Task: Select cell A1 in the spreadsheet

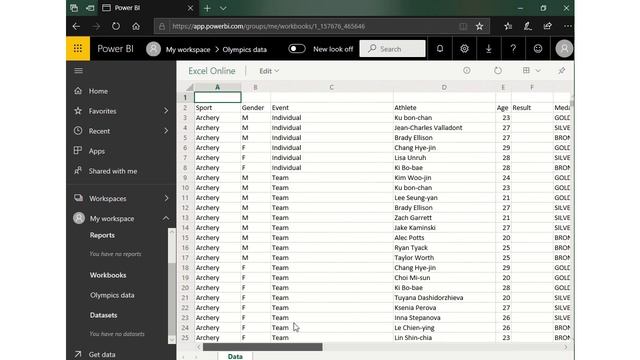Action: pyautogui.click(x=218, y=97)
